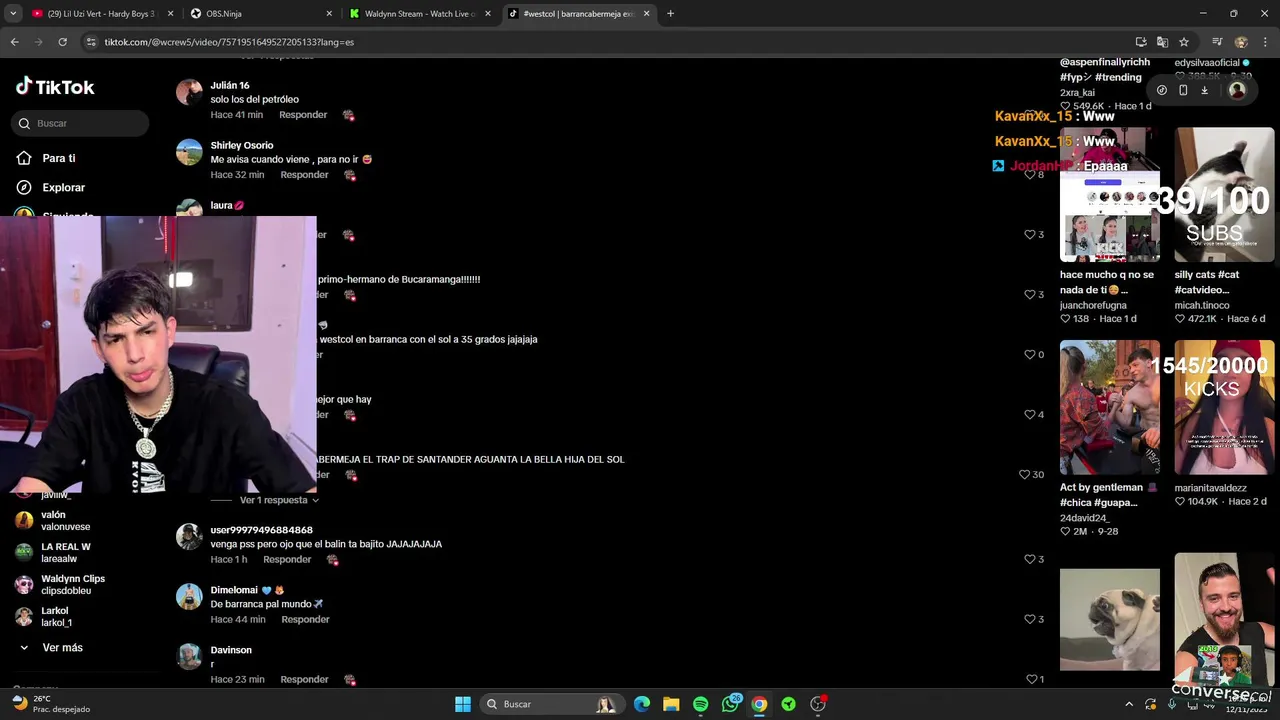This screenshot has width=1280, height=720.
Task: Open the phone icon in floating toolbar
Action: tap(1183, 90)
